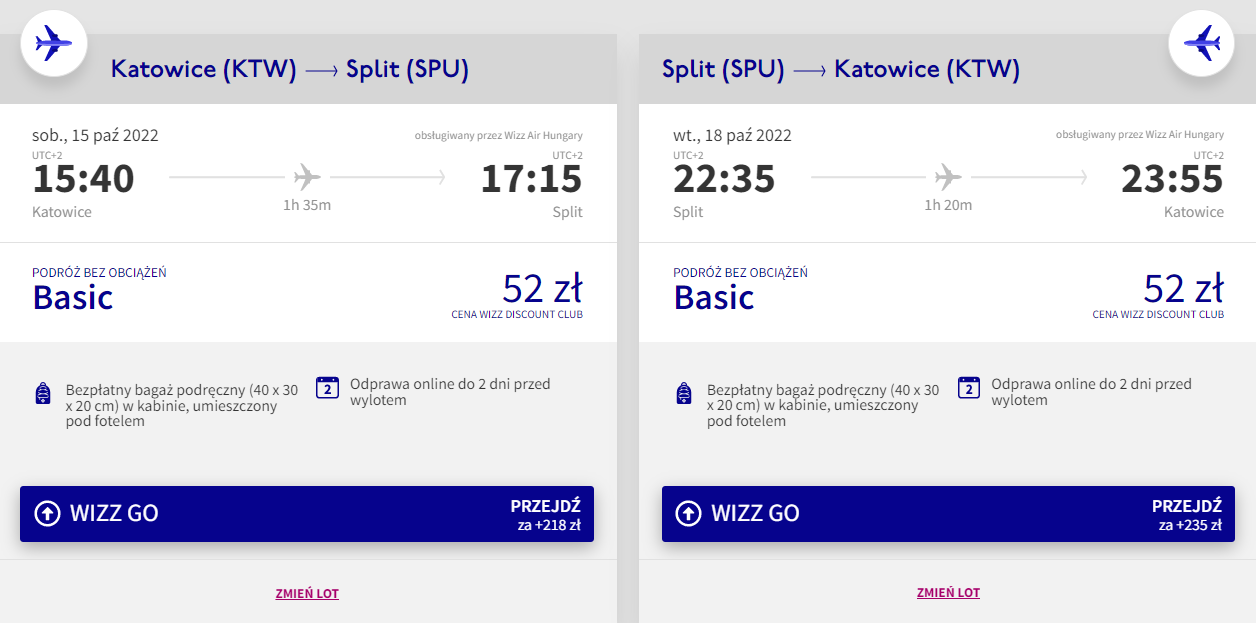Click the up-arrow icon on left WIZZ GO
Screen dimensions: 1256x623
click(47, 514)
